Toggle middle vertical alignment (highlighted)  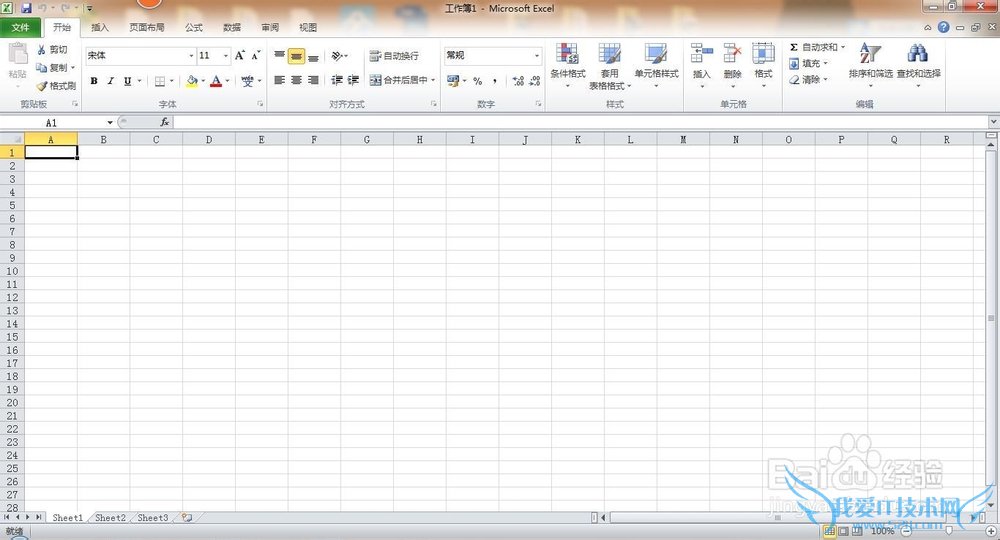(296, 56)
